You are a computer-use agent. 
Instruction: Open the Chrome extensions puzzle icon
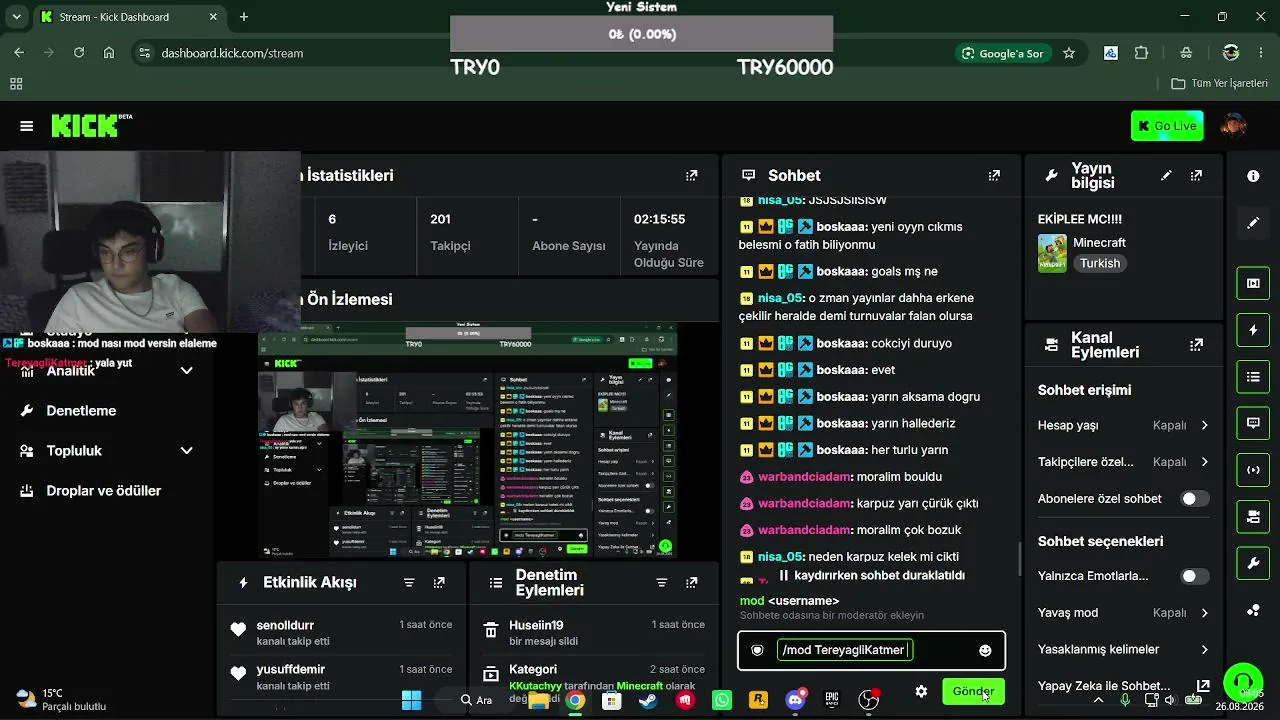[x=1142, y=53]
